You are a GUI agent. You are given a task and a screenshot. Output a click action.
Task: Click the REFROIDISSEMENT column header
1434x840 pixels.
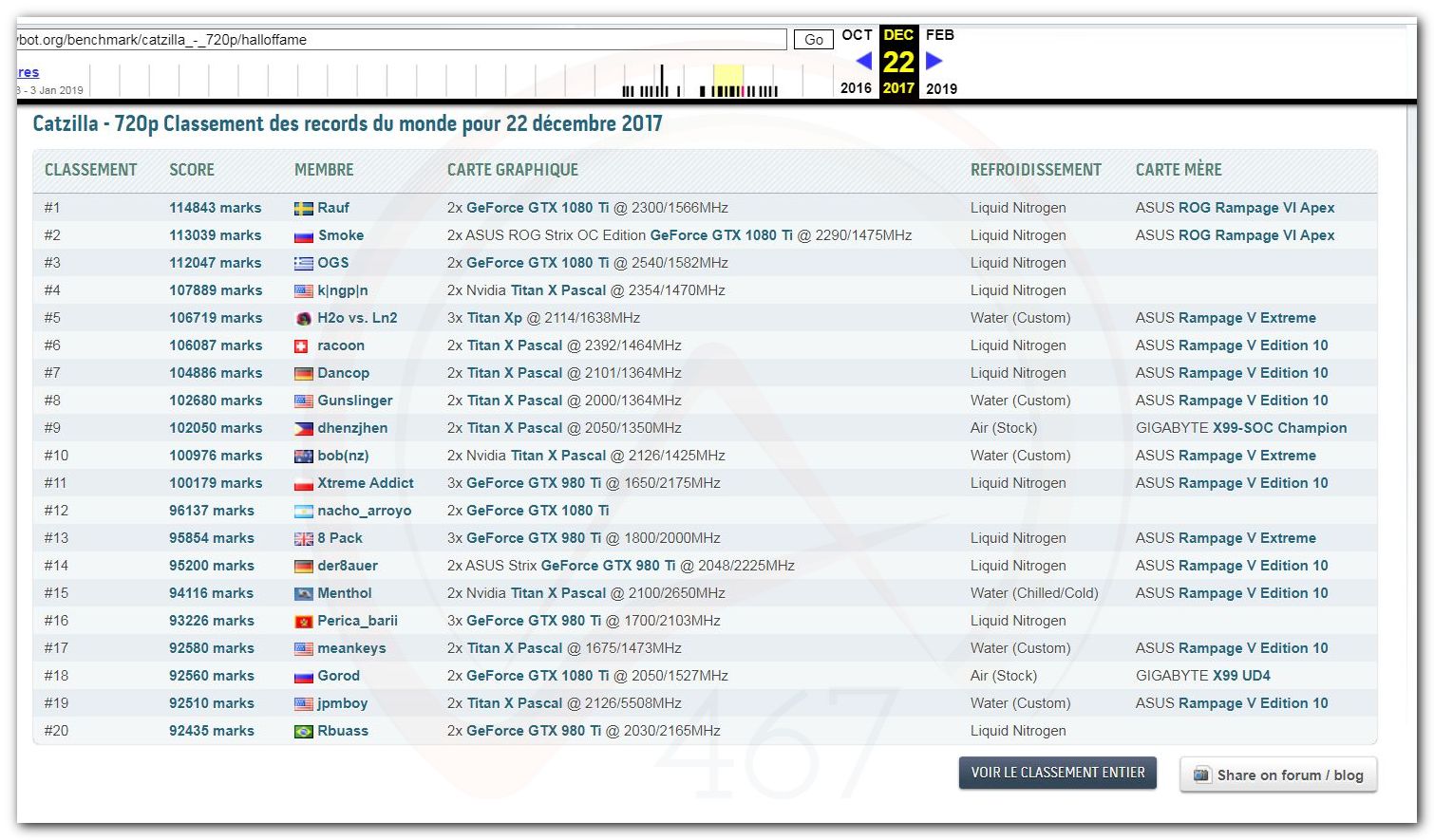point(1036,170)
